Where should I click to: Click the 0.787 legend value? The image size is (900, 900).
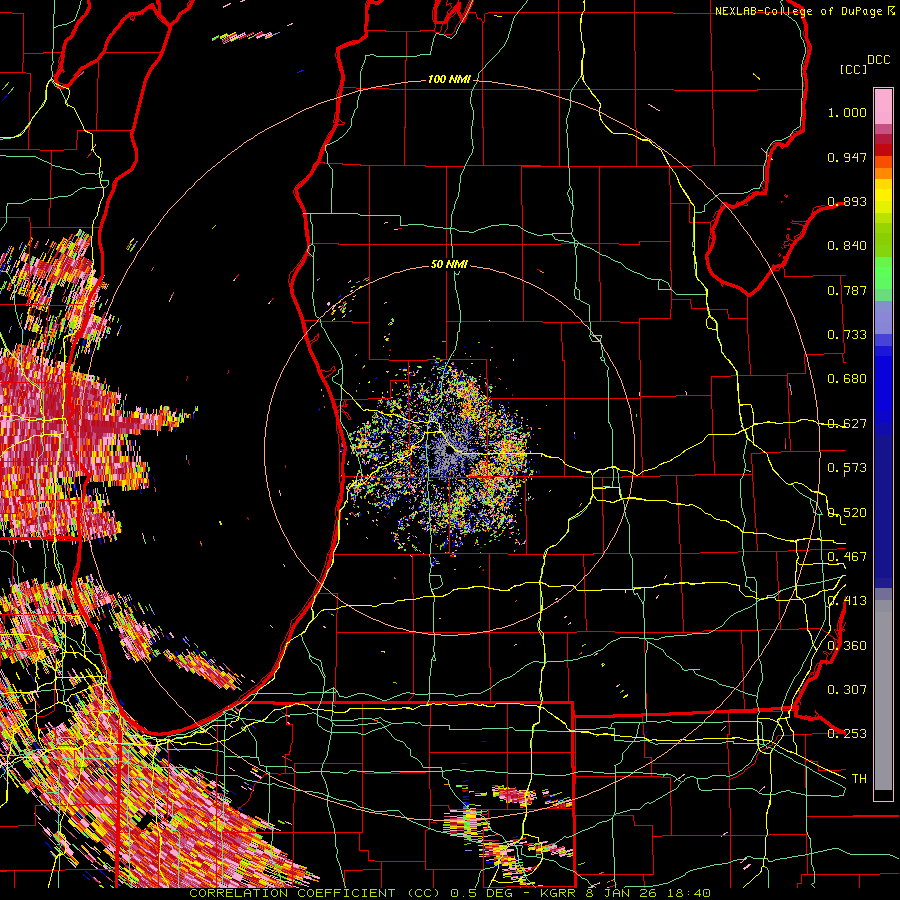pyautogui.click(x=847, y=290)
